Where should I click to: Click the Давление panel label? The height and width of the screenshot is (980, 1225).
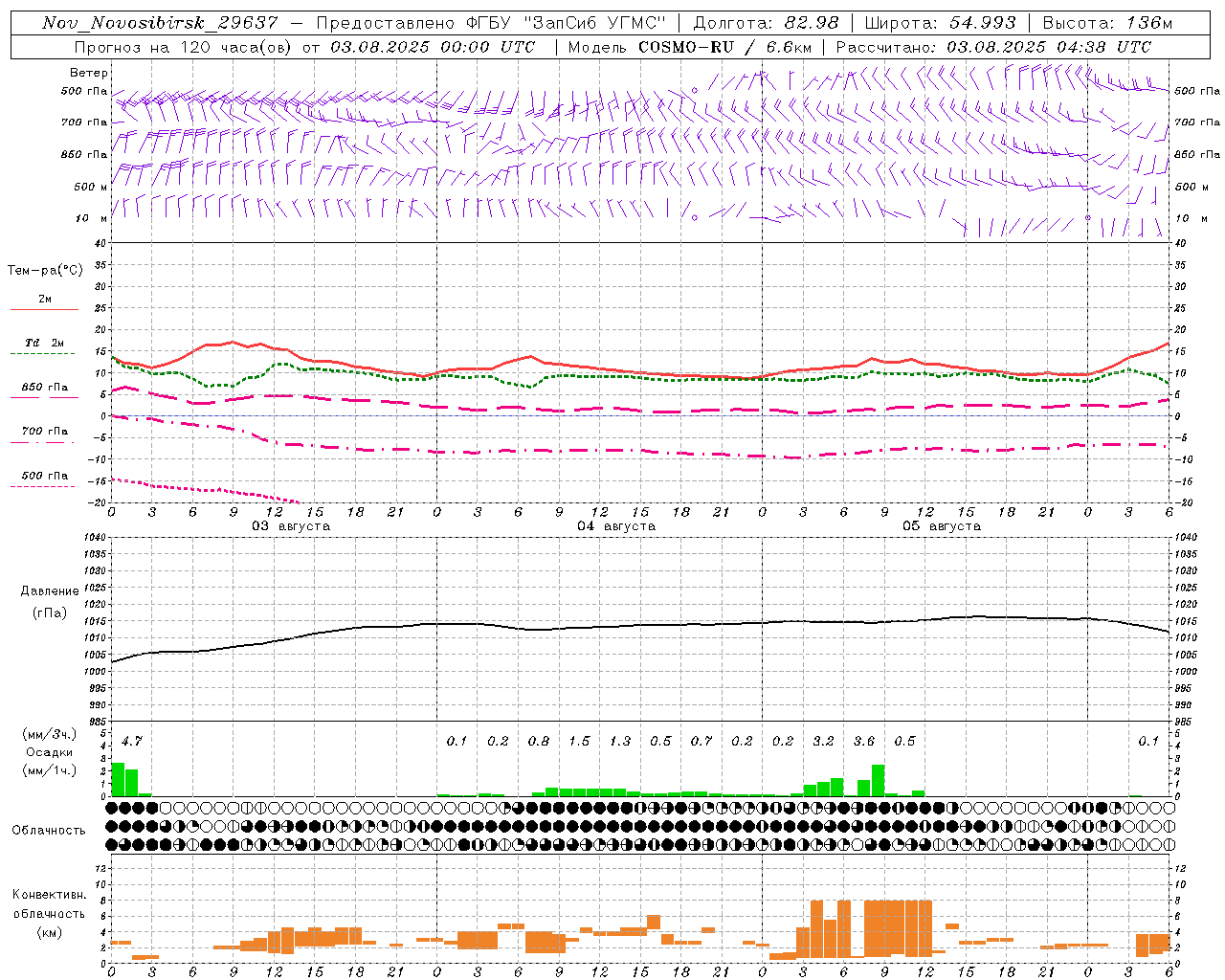click(x=50, y=591)
